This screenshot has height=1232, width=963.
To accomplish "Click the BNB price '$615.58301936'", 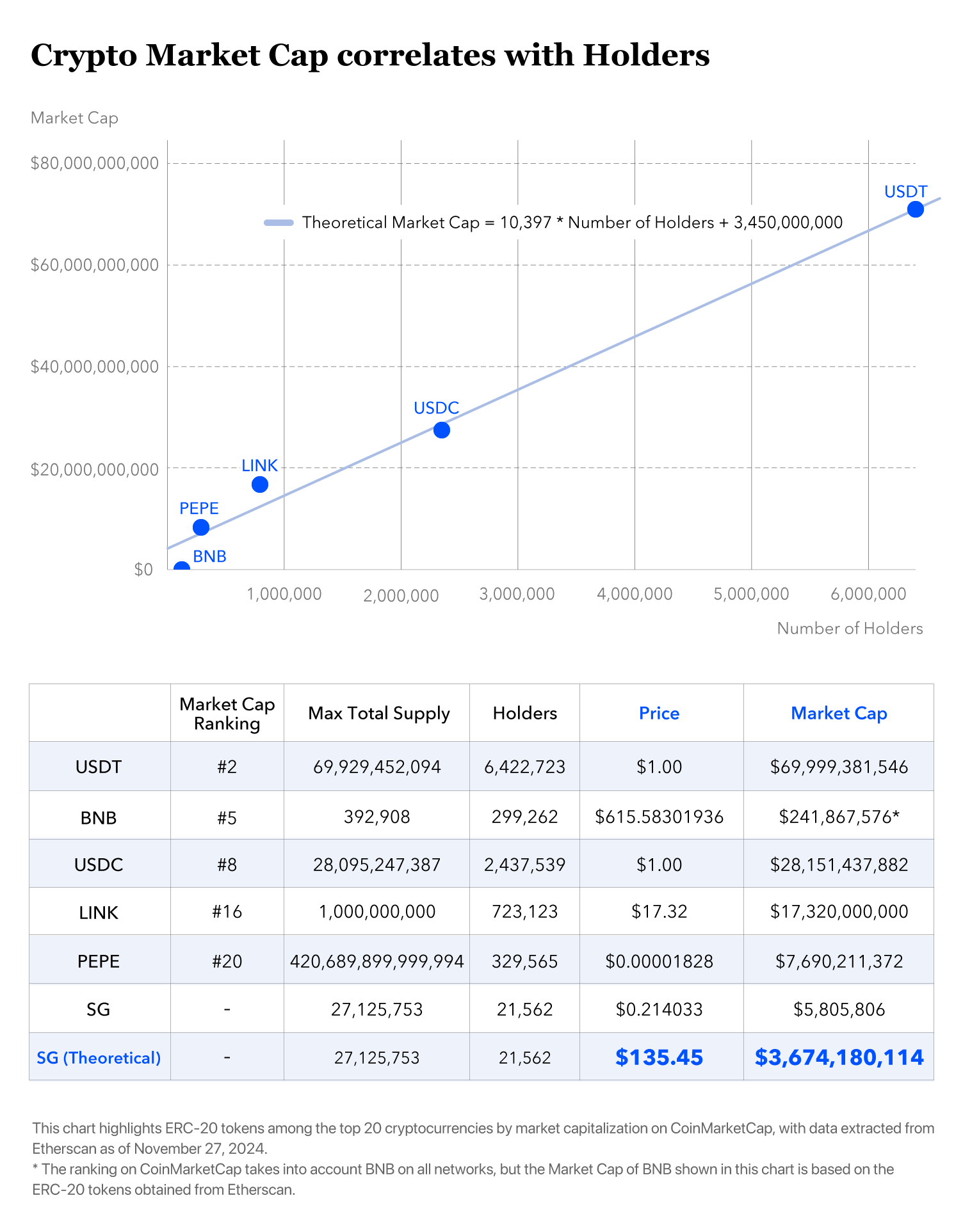I will click(660, 817).
